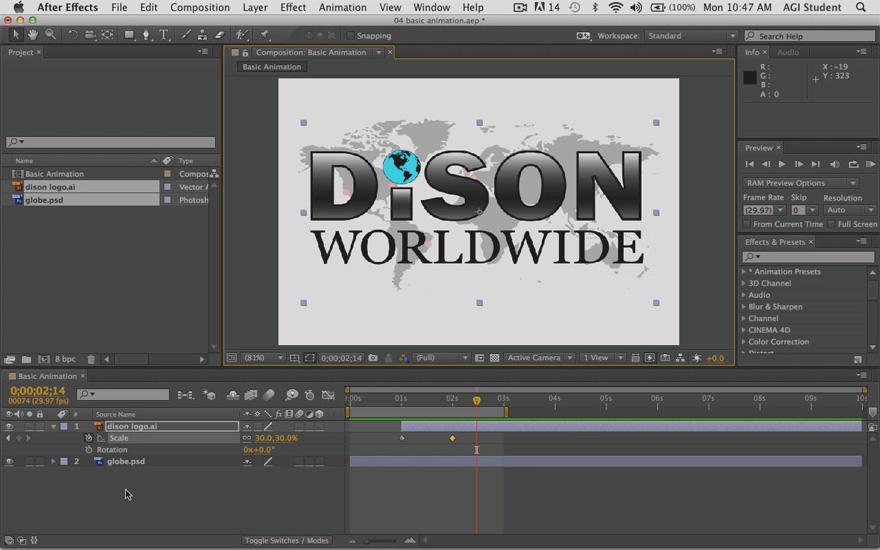This screenshot has height=550, width=880.
Task: Open the 1 View layout dropdown
Action: pyautogui.click(x=602, y=358)
